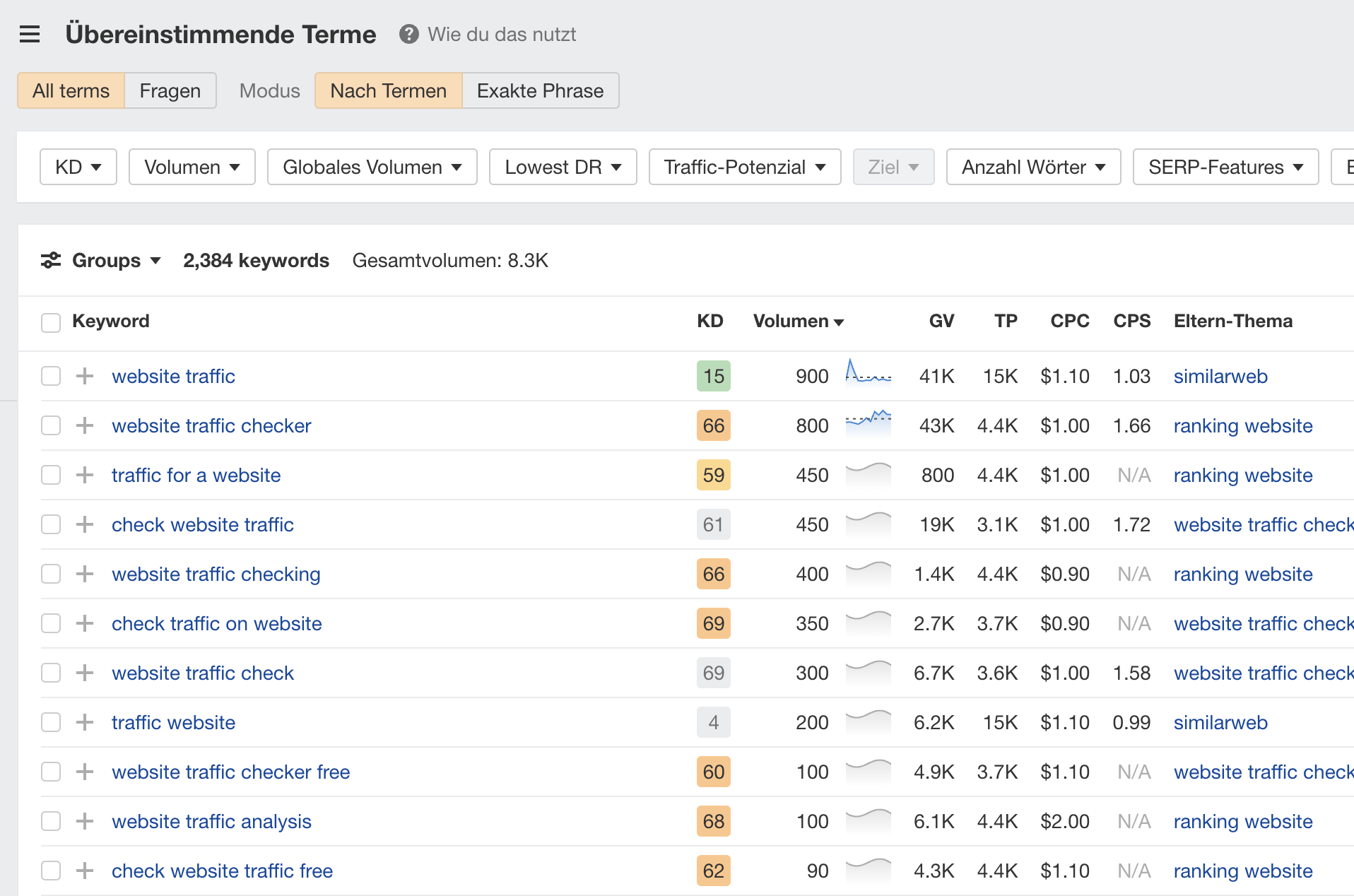Click the Groups filter settings icon
The height and width of the screenshot is (896, 1354).
tap(49, 260)
